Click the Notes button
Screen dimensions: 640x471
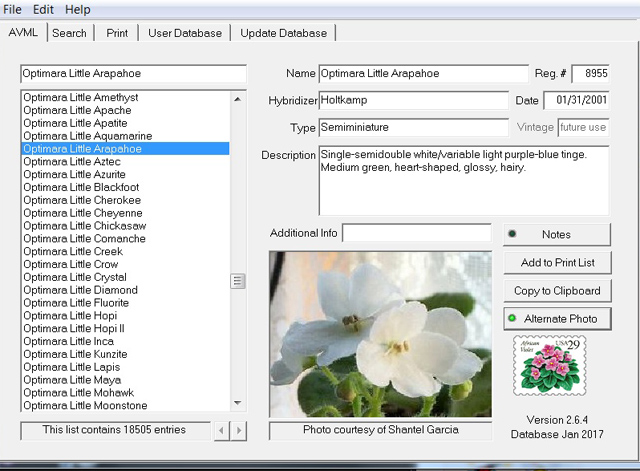click(x=557, y=234)
